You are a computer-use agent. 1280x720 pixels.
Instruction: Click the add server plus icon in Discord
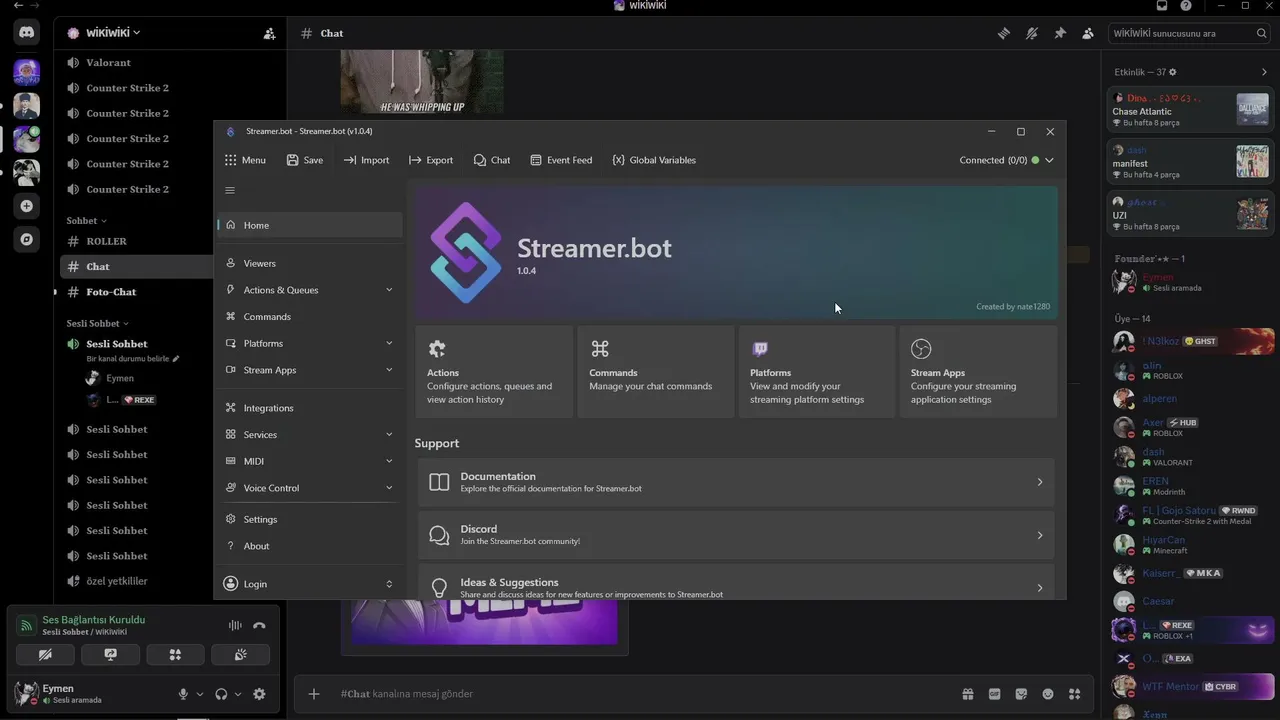tap(27, 206)
